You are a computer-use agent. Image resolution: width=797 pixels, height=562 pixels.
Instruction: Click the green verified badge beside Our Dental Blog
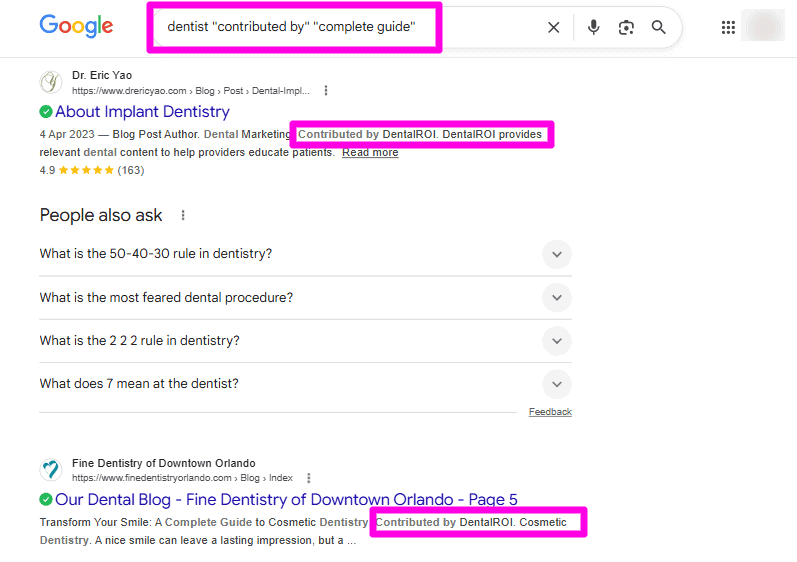point(46,499)
